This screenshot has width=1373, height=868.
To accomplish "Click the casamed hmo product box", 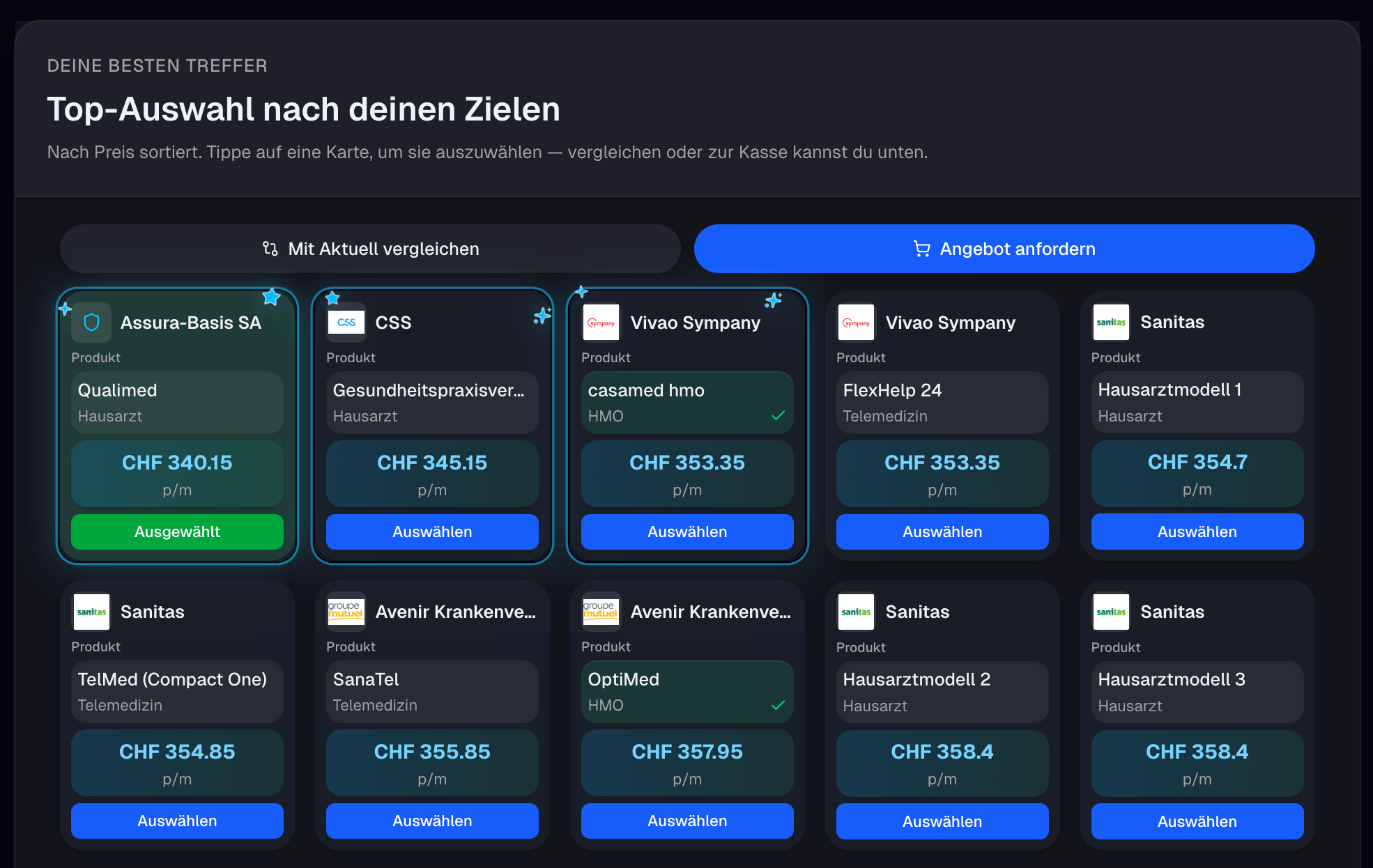I will (687, 403).
